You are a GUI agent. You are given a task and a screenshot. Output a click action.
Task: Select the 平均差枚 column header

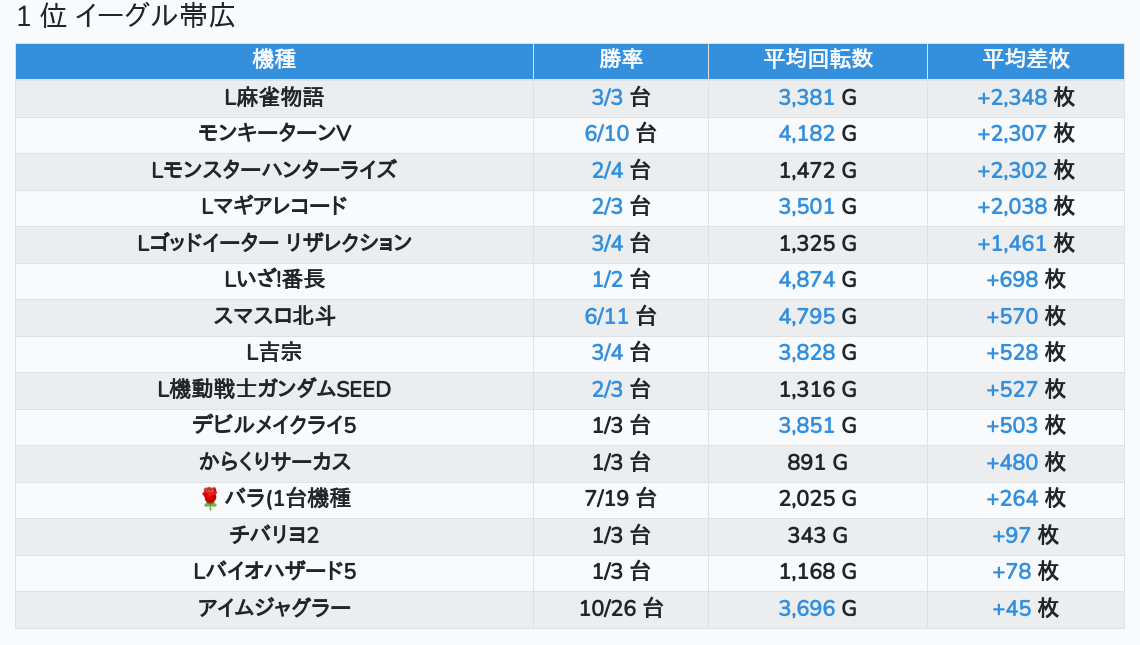[x=1025, y=60]
